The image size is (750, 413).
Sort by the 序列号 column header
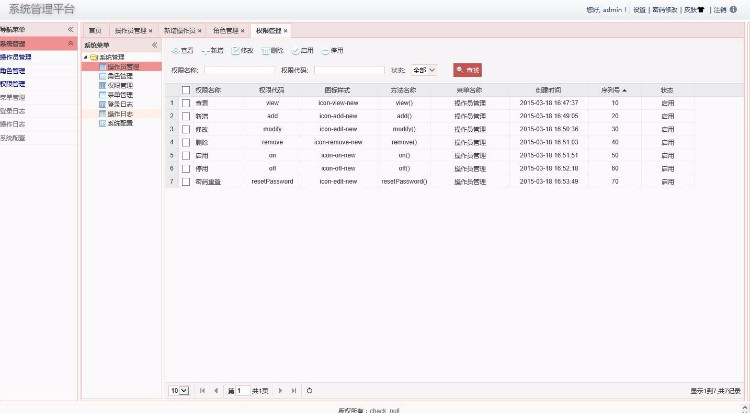click(x=614, y=90)
